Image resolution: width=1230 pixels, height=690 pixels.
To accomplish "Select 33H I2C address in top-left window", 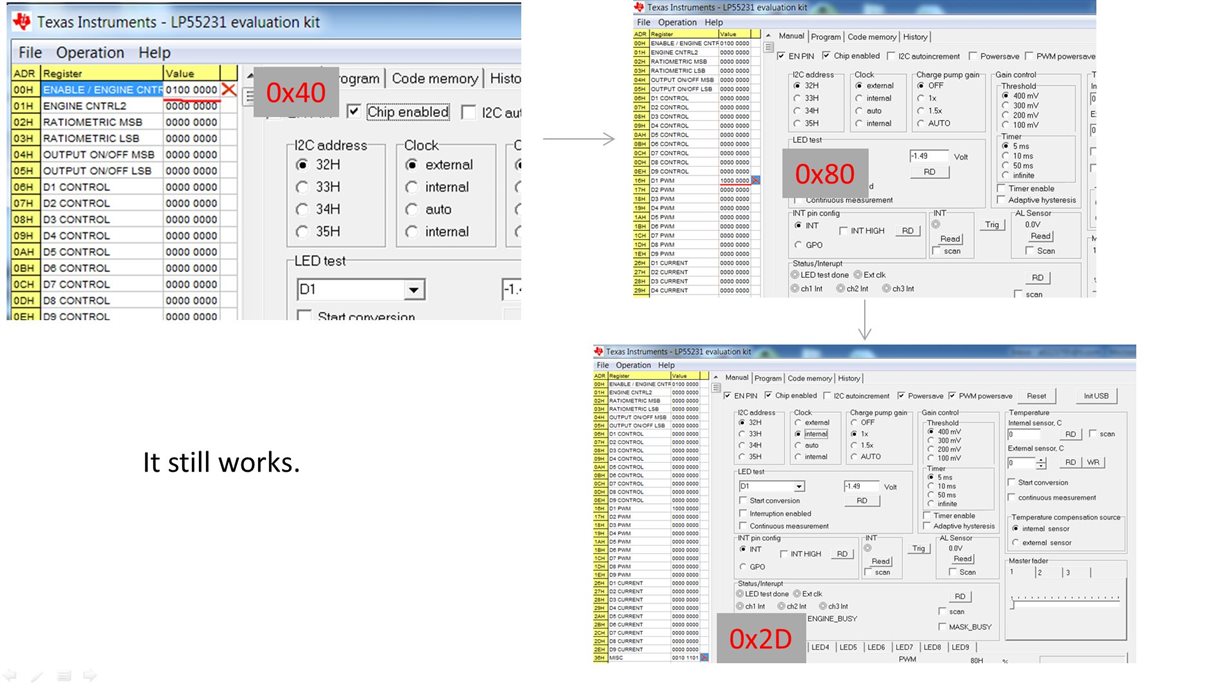I will point(302,187).
